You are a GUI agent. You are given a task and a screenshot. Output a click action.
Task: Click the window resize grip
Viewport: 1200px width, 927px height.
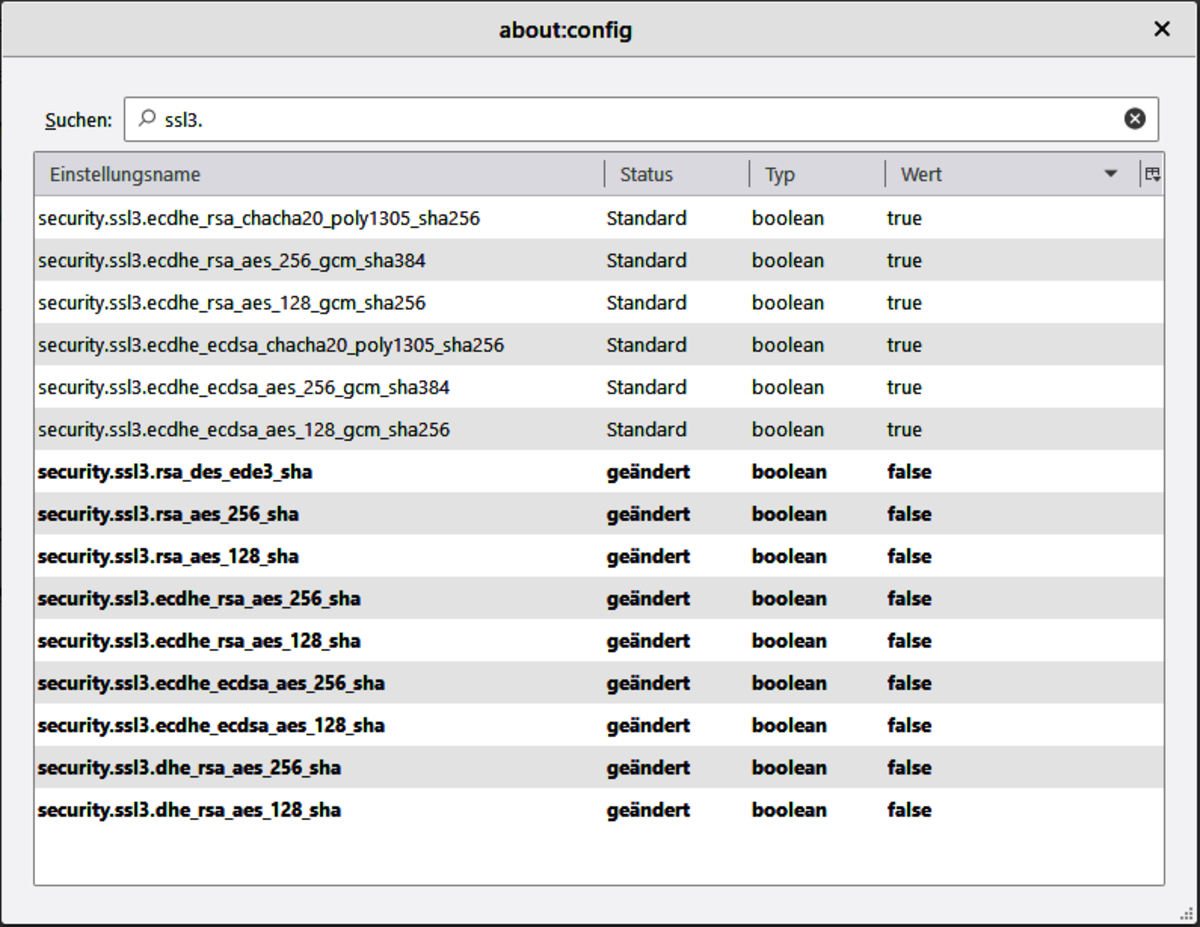pyautogui.click(x=1187, y=914)
